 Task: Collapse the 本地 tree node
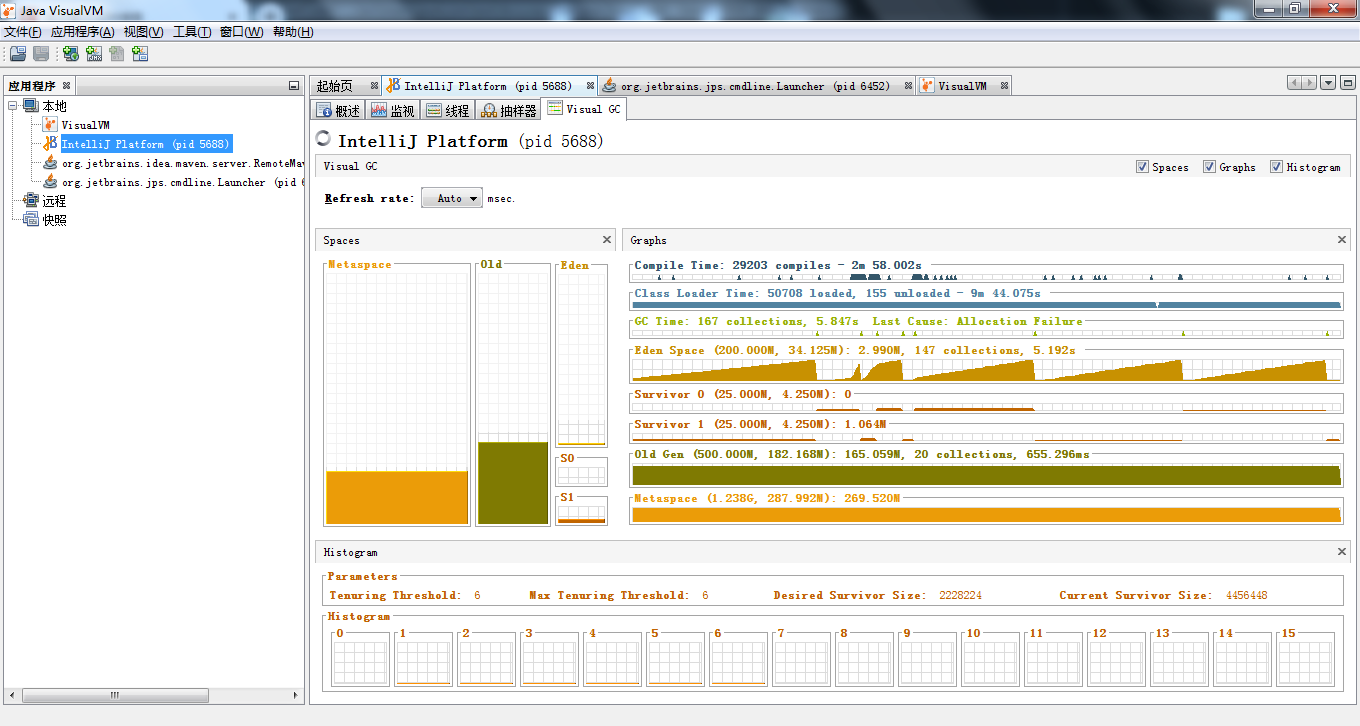tap(13, 106)
